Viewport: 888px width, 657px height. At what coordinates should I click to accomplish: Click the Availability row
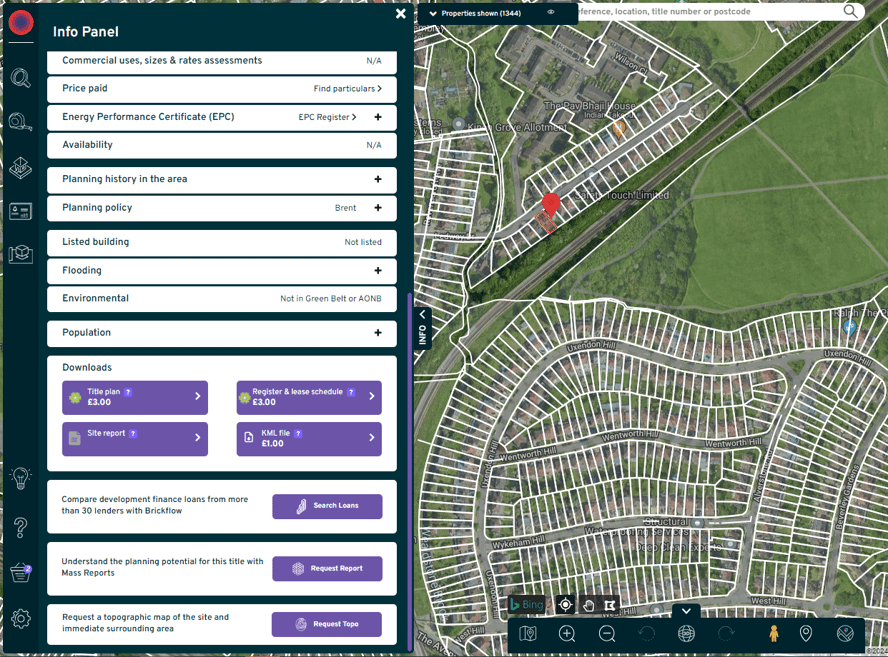click(222, 145)
